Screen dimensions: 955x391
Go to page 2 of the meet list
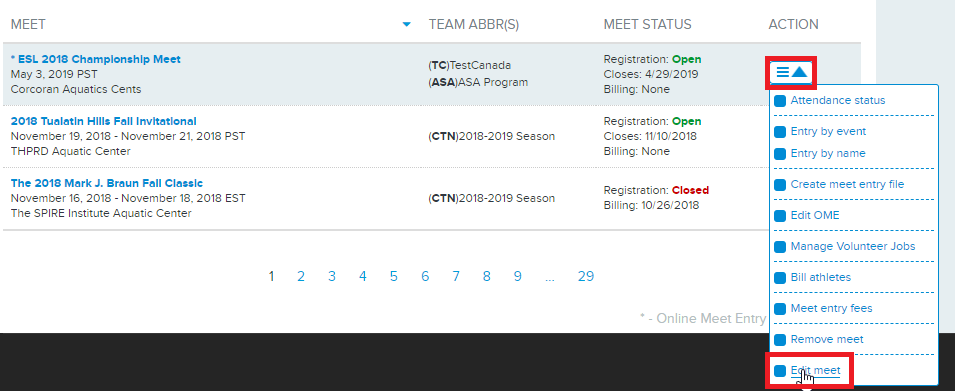point(301,277)
